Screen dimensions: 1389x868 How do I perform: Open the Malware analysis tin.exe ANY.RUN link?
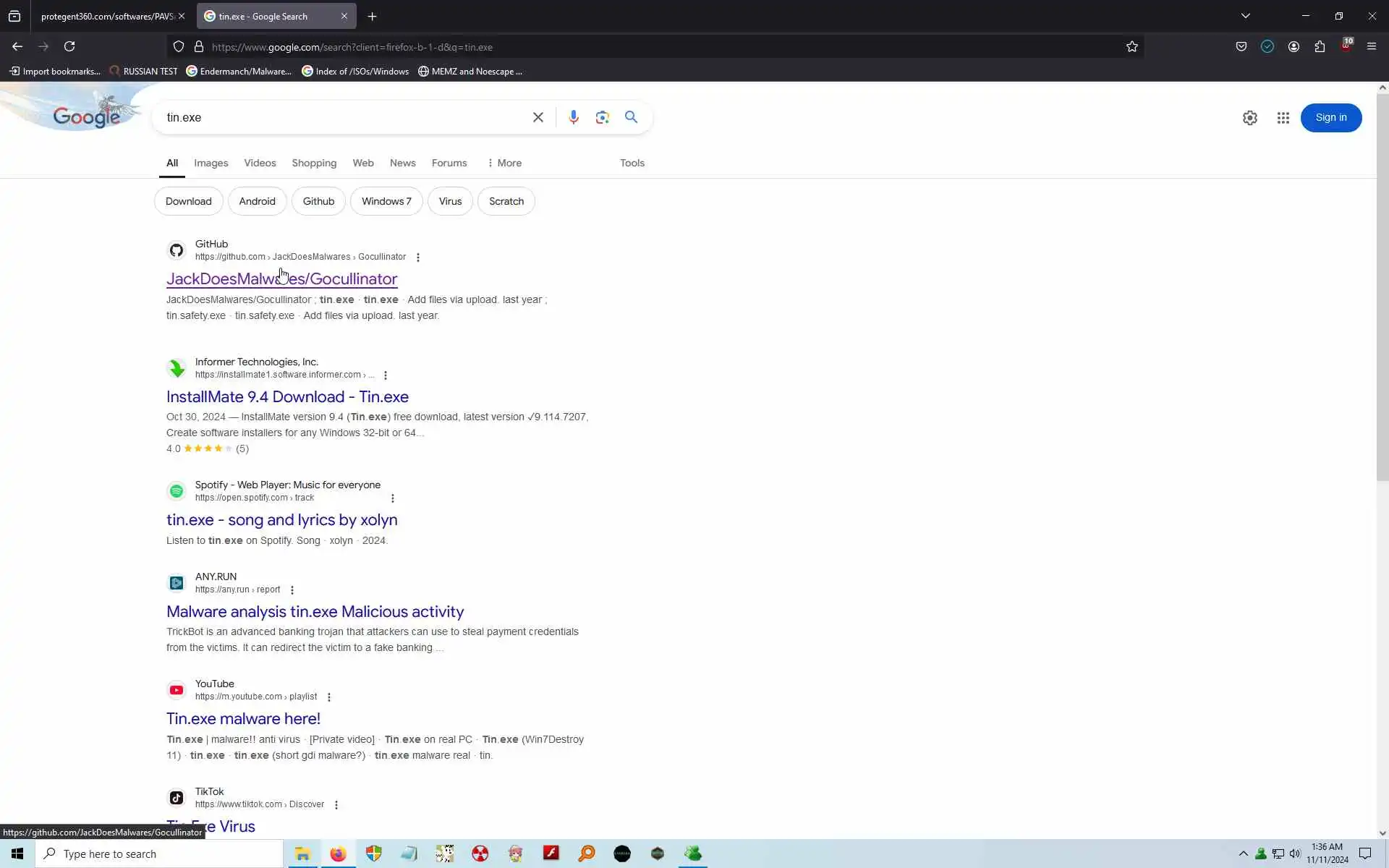[315, 612]
